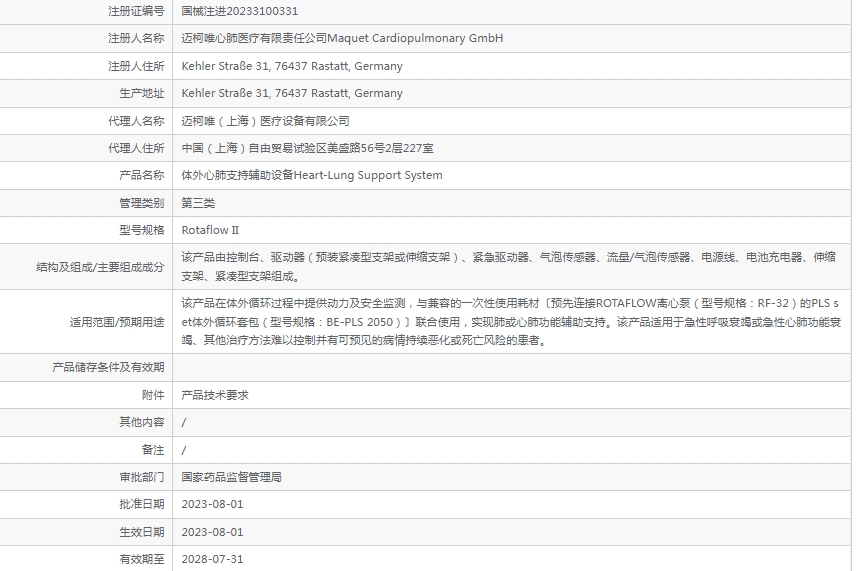
Task: Open the 产品技术要求 attachment
Action: tap(215, 395)
